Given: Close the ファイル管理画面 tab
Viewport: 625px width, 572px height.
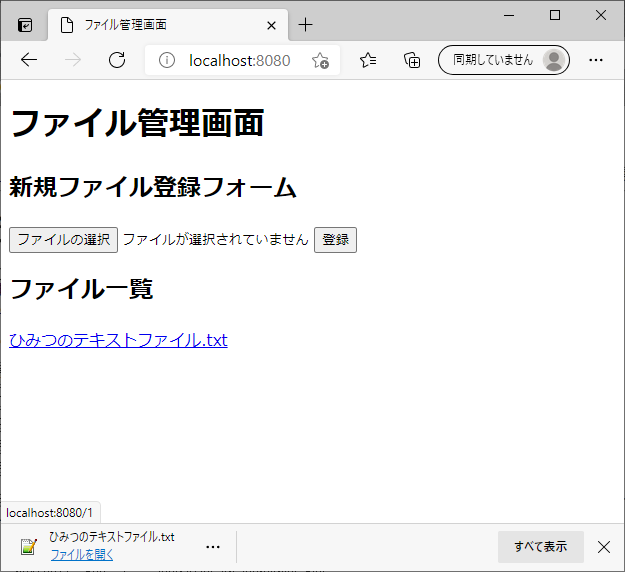Looking at the screenshot, I should 271,26.
